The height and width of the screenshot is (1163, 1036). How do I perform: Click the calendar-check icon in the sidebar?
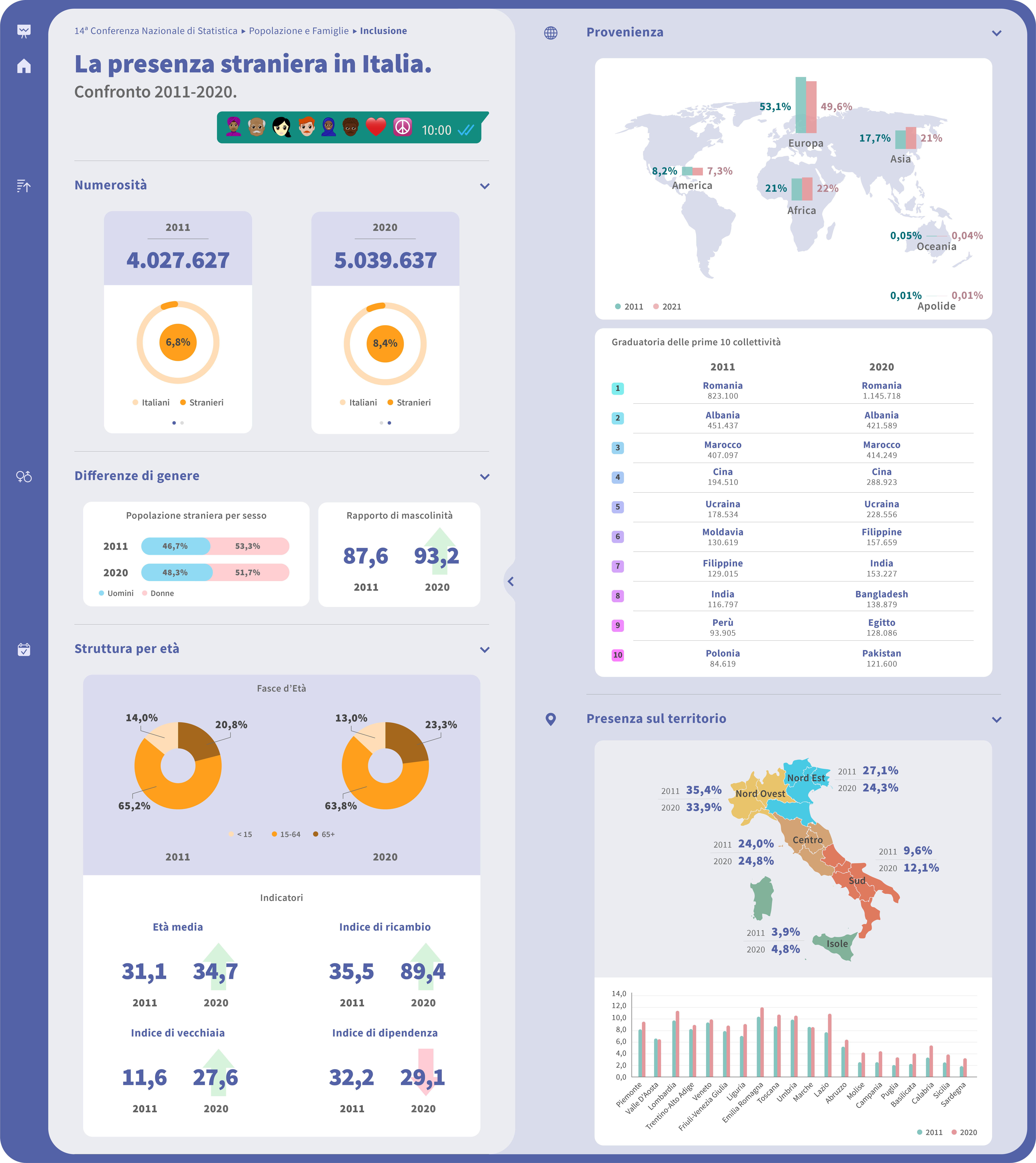click(x=24, y=649)
